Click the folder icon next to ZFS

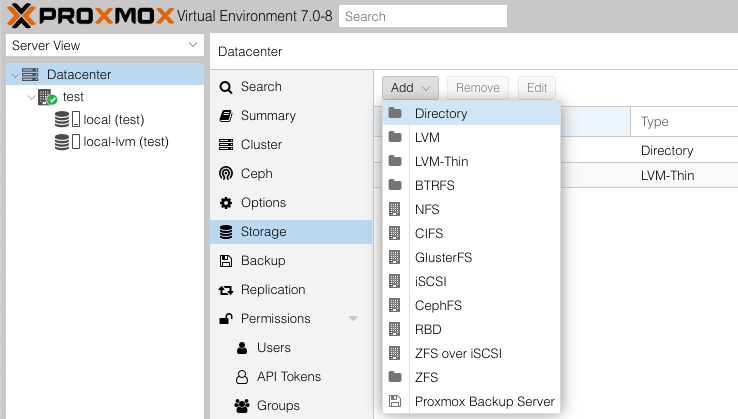click(395, 377)
